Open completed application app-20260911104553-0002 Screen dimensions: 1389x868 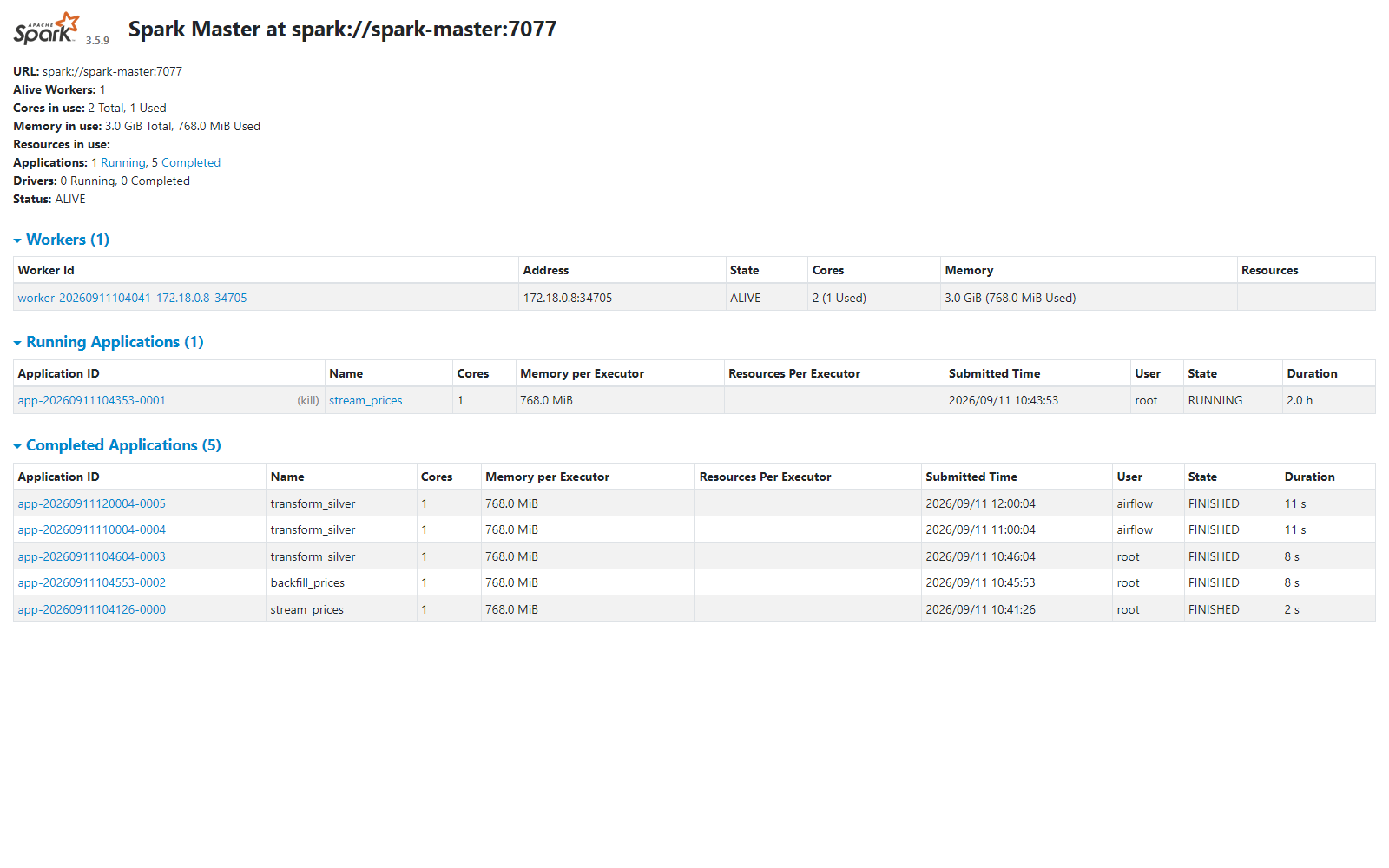91,582
